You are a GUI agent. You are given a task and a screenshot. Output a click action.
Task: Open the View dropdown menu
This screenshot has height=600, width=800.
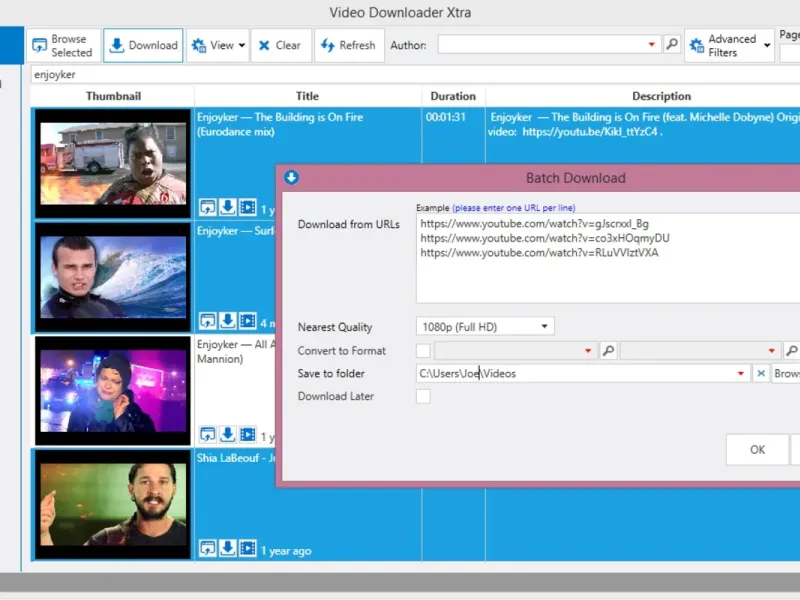pos(218,45)
